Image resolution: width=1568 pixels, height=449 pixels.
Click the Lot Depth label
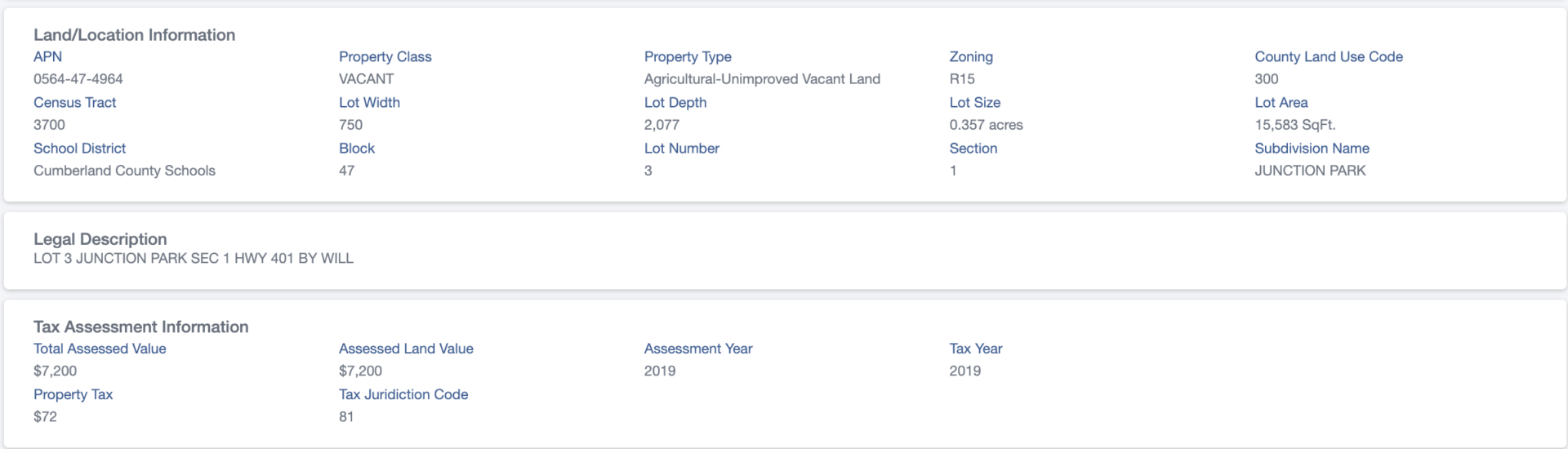(x=675, y=103)
